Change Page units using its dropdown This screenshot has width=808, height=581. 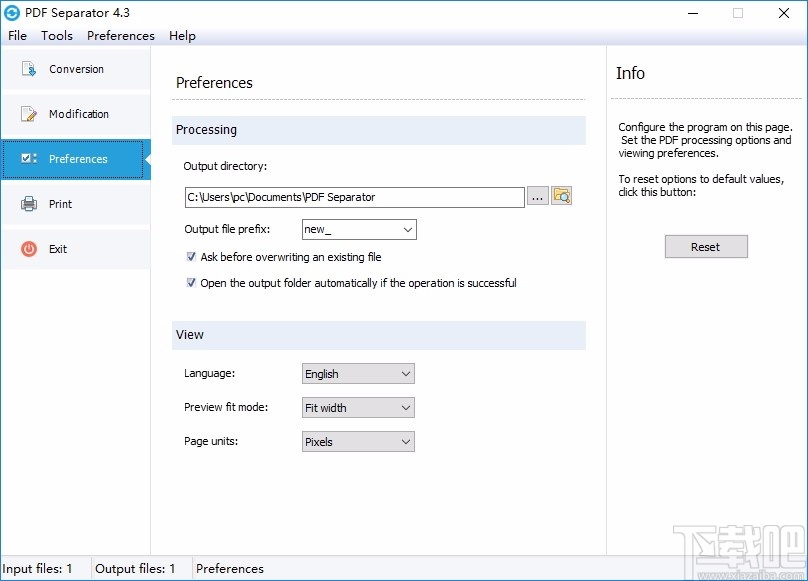(x=403, y=441)
